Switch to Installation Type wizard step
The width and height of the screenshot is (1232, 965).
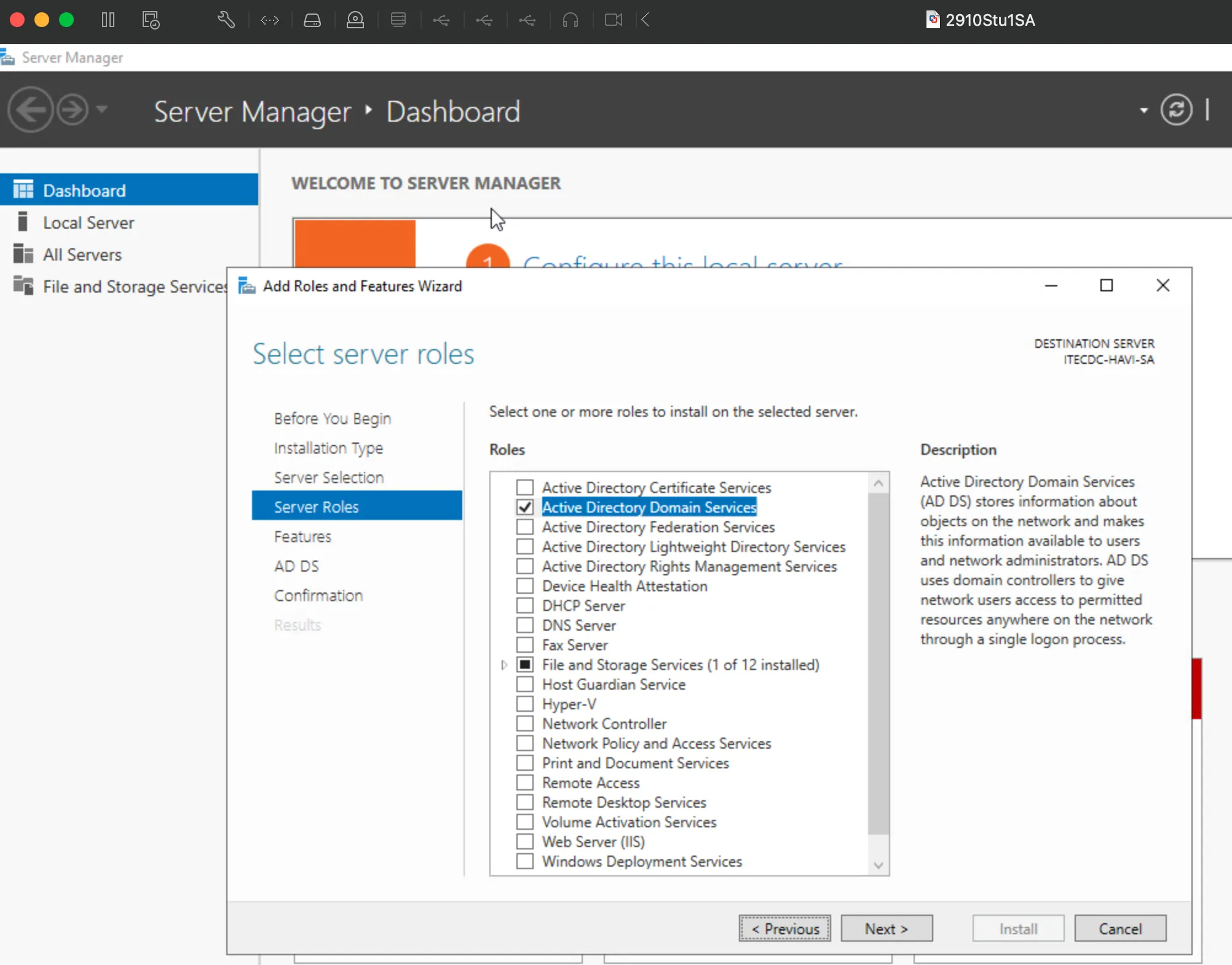click(328, 448)
